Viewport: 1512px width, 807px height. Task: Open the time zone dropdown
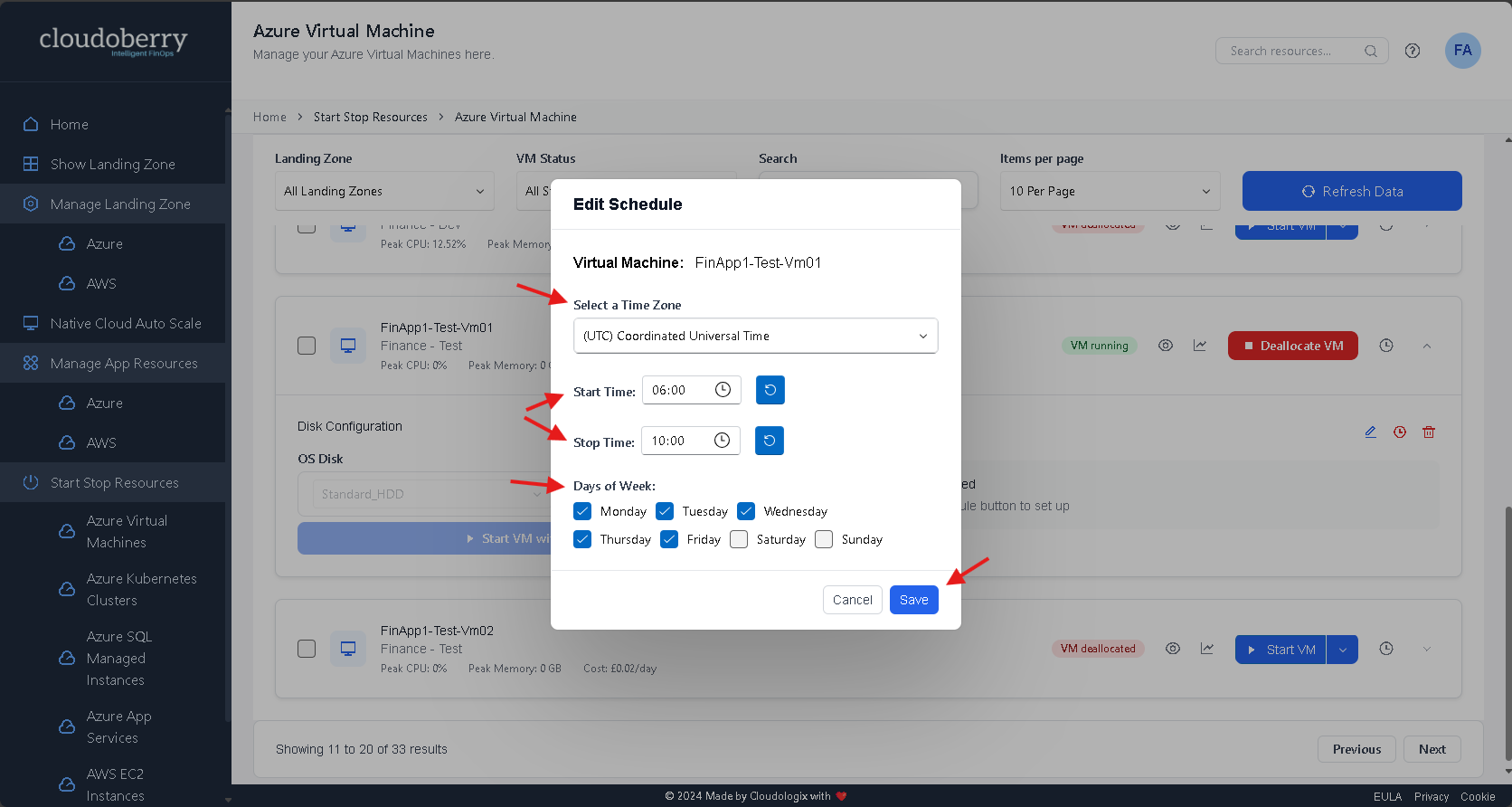coord(756,336)
